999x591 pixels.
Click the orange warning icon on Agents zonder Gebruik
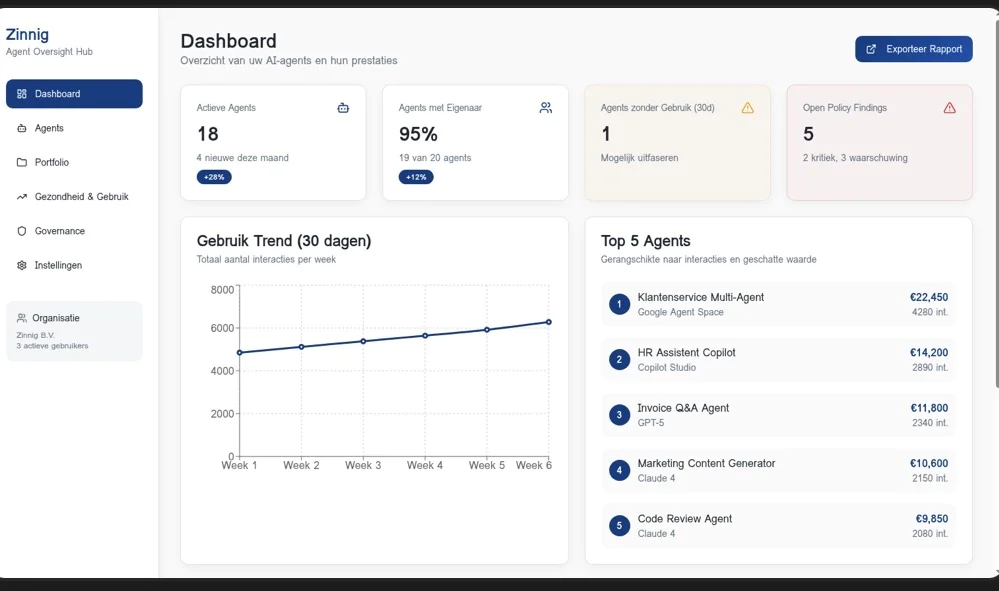(x=747, y=108)
